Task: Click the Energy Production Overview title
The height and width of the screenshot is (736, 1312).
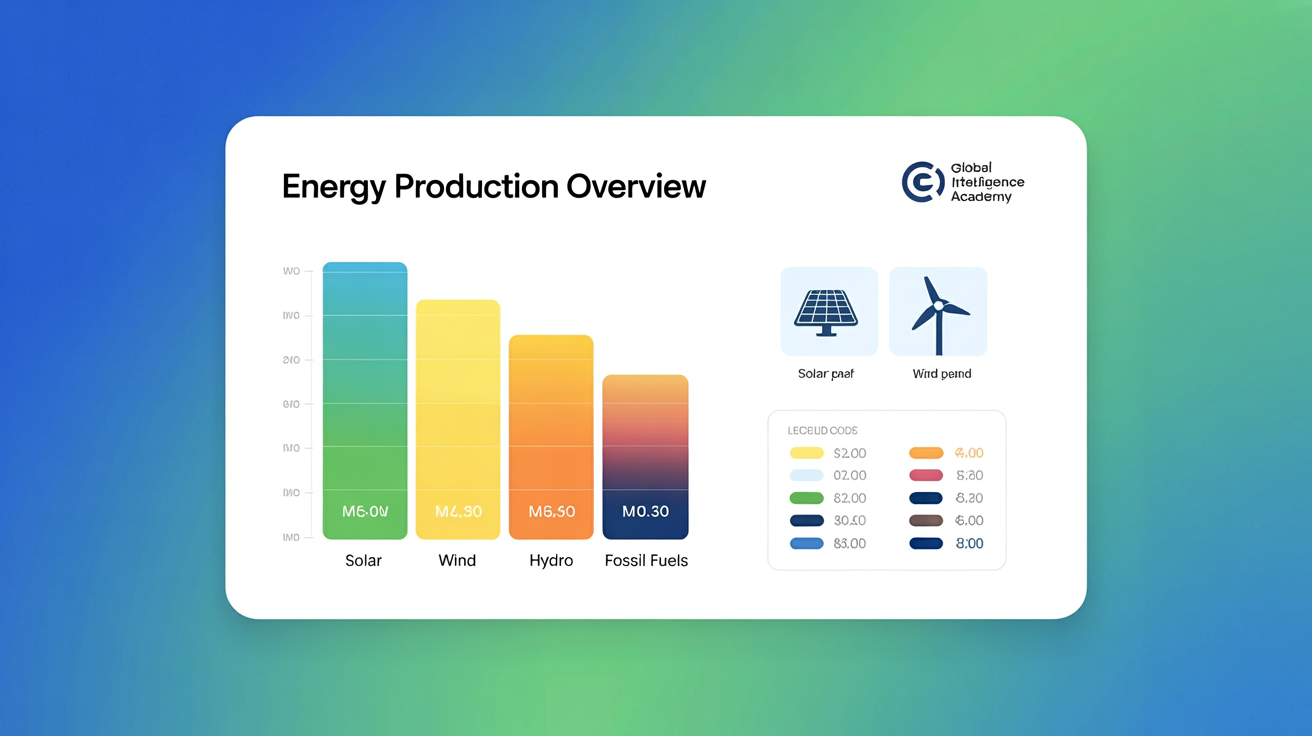Action: click(493, 186)
